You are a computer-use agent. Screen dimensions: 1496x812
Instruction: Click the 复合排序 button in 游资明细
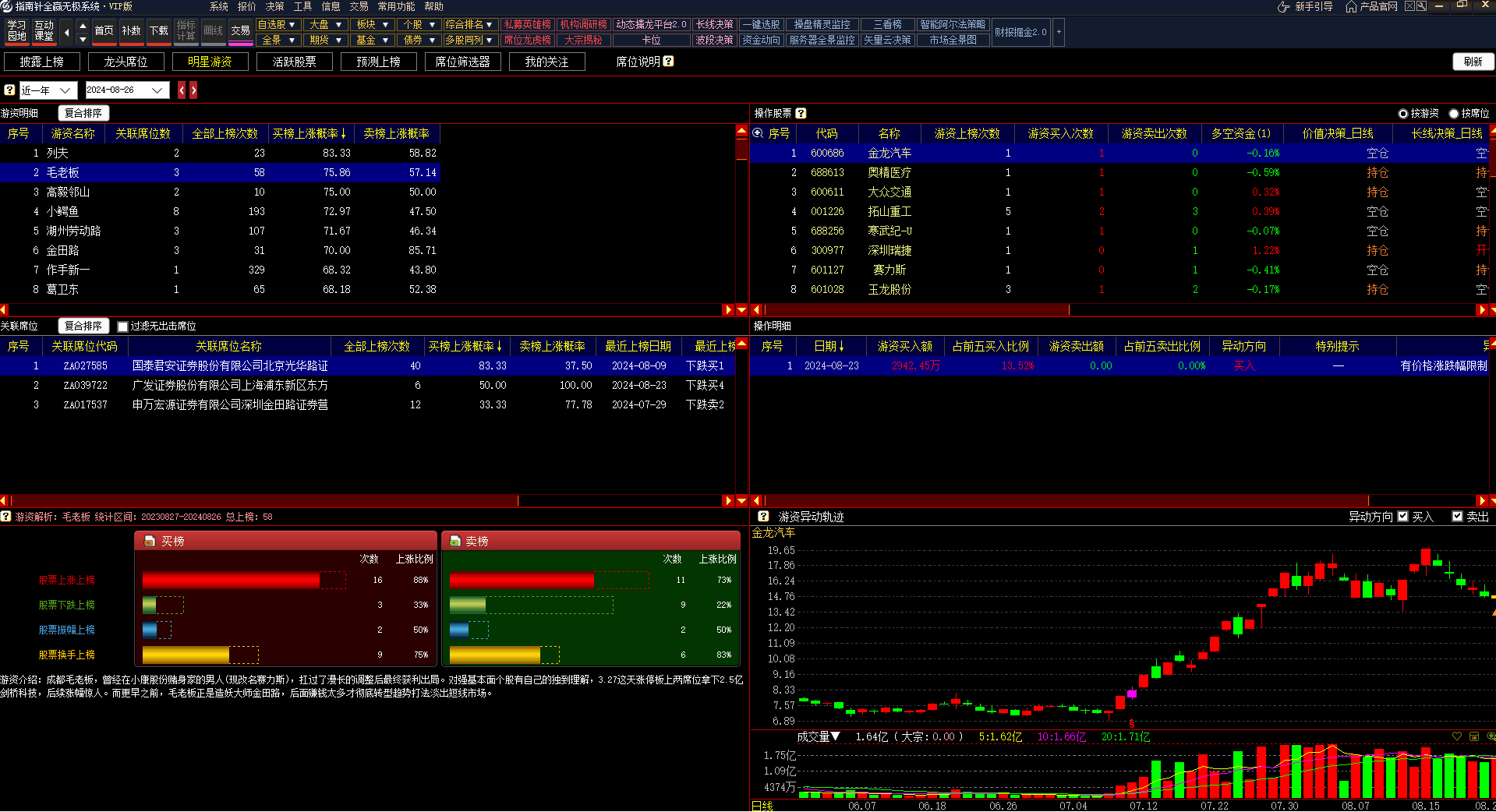83,113
